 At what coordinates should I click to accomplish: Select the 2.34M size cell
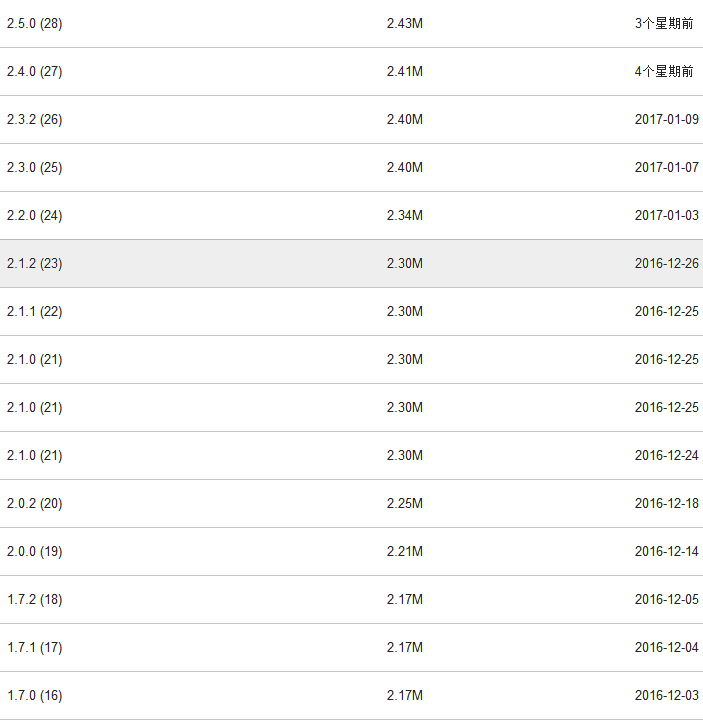coord(405,215)
